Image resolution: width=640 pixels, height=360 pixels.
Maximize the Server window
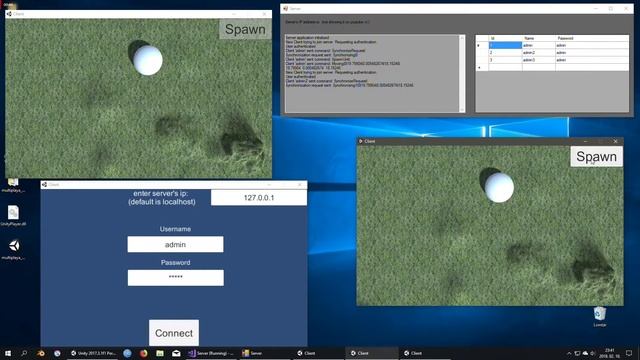611,8
